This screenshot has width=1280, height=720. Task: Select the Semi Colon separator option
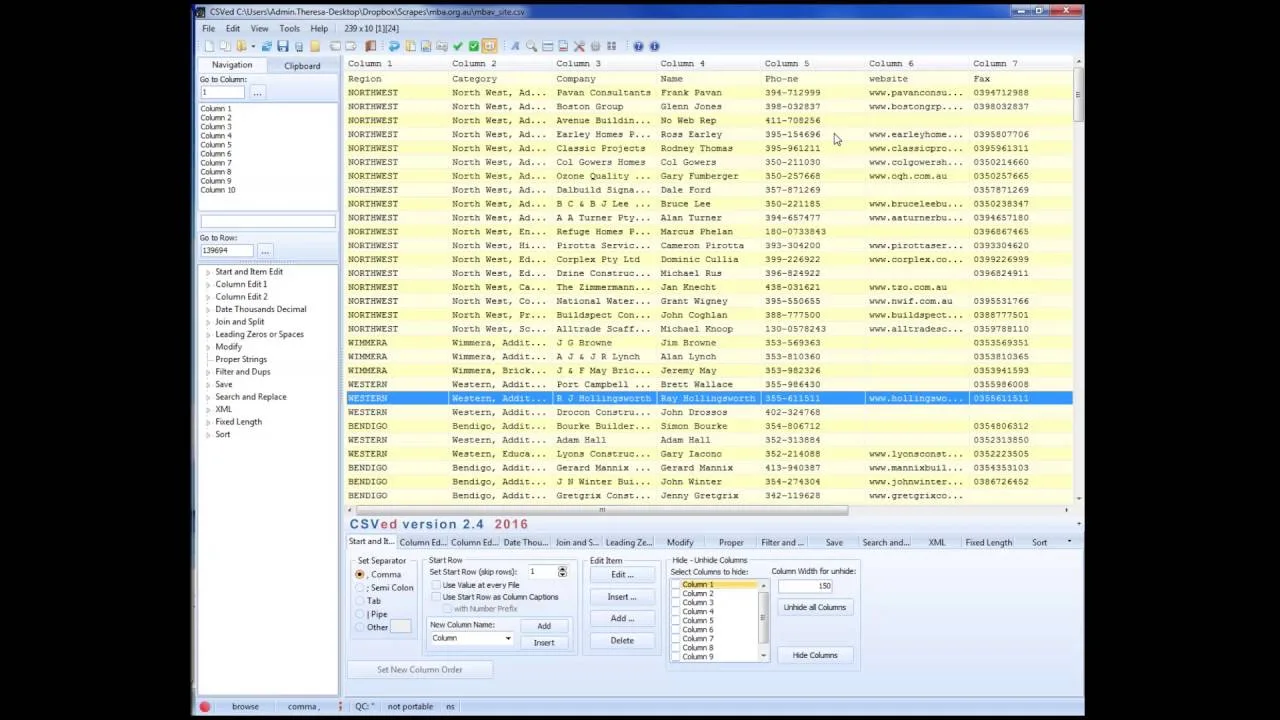tap(360, 588)
